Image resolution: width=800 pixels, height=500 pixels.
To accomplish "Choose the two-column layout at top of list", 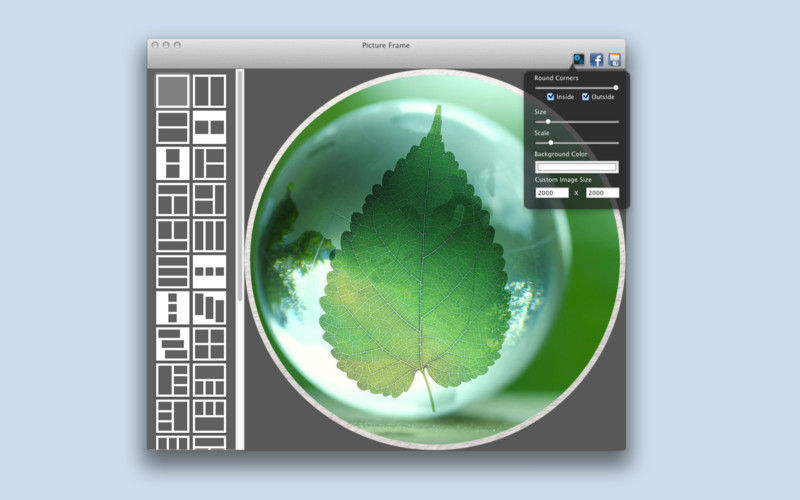I will (x=209, y=91).
